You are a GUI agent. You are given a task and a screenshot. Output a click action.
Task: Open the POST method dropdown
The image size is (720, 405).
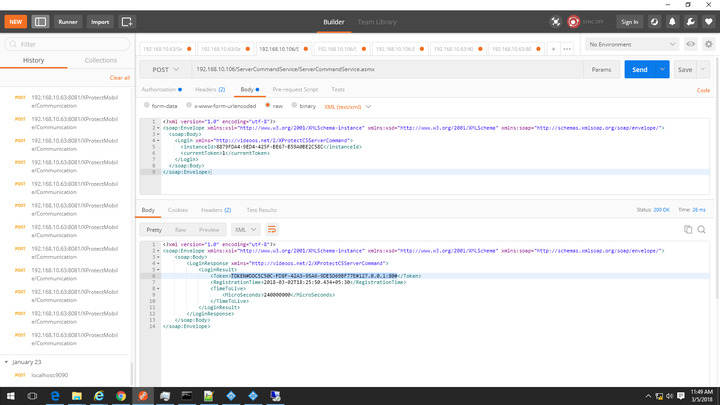click(x=165, y=70)
